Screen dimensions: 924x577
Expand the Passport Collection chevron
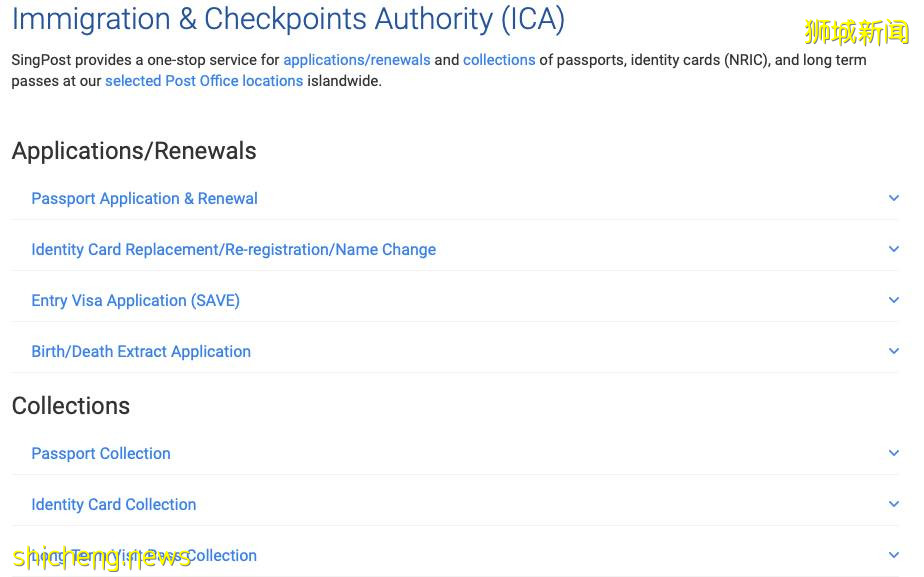pos(893,453)
